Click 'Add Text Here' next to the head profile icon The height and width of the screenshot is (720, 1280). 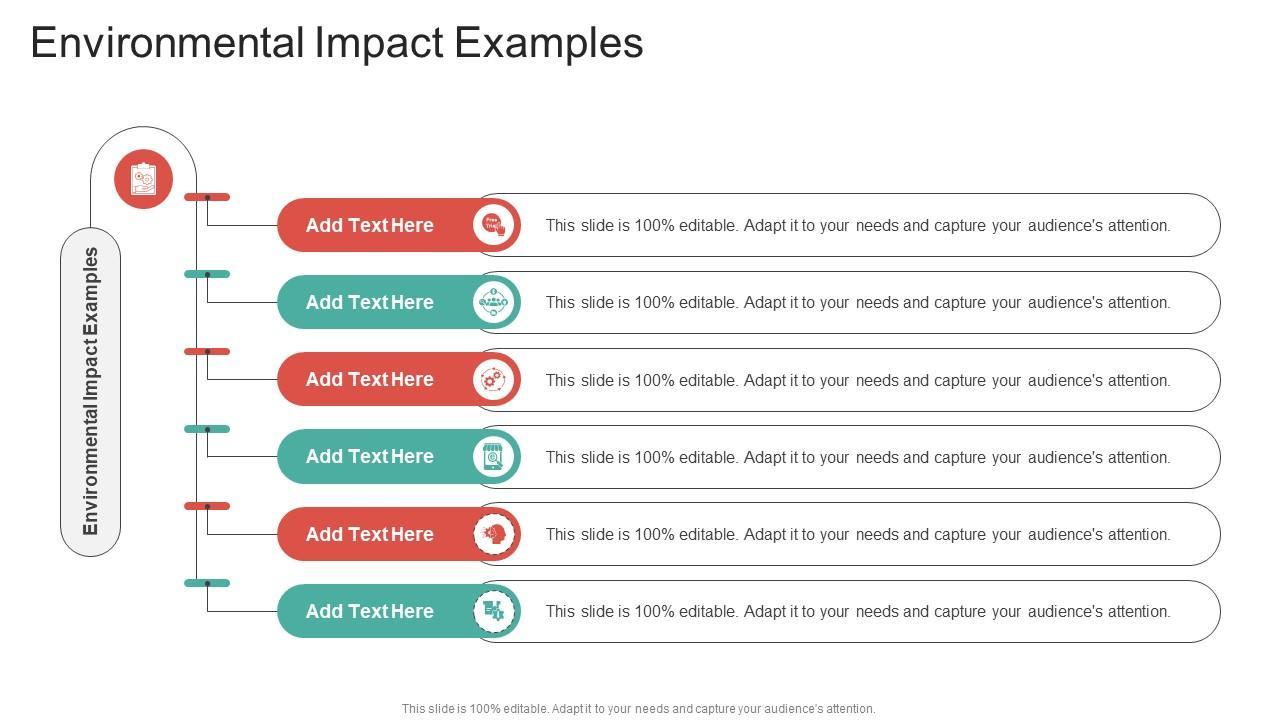[369, 534]
